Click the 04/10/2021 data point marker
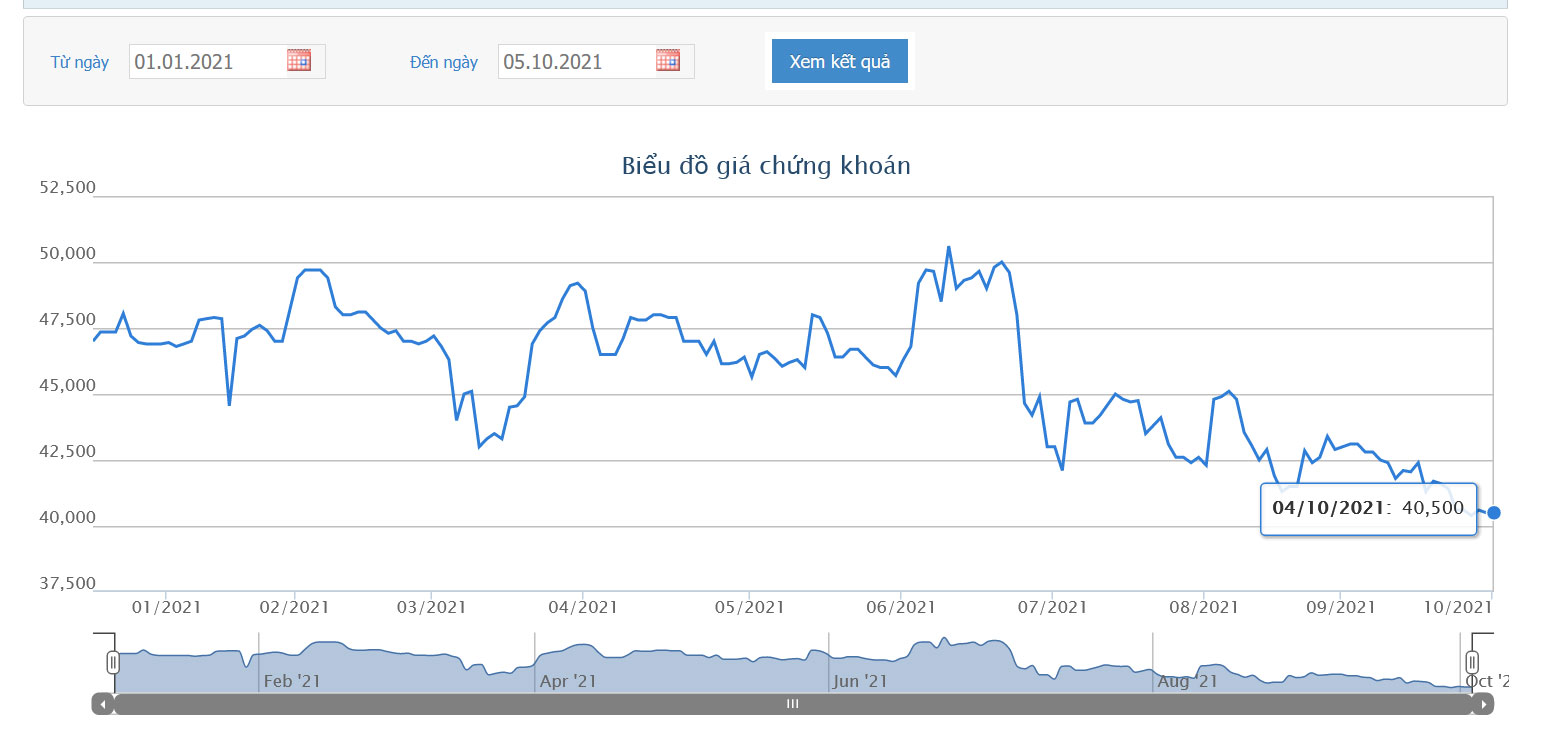This screenshot has width=1547, height=743. tap(1494, 512)
